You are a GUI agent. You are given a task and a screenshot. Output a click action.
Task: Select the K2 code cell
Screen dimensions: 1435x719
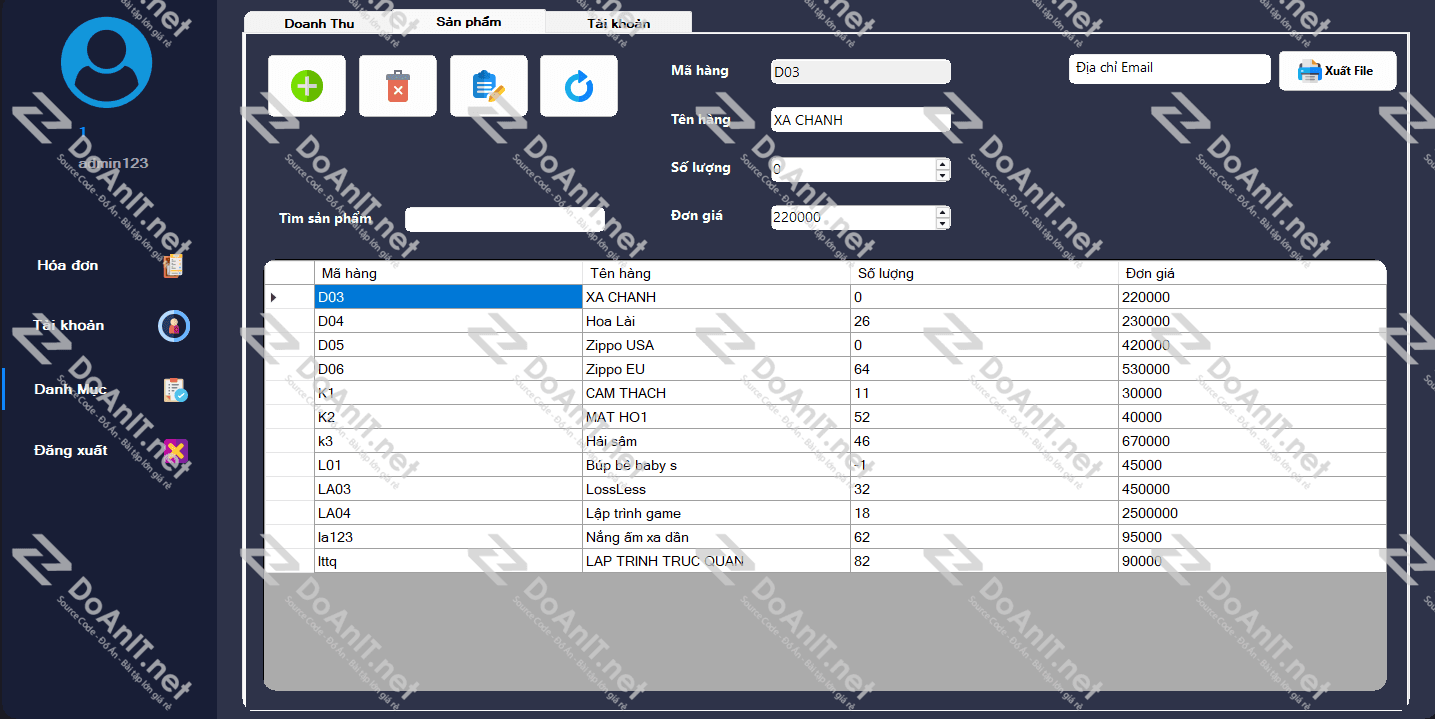(448, 417)
